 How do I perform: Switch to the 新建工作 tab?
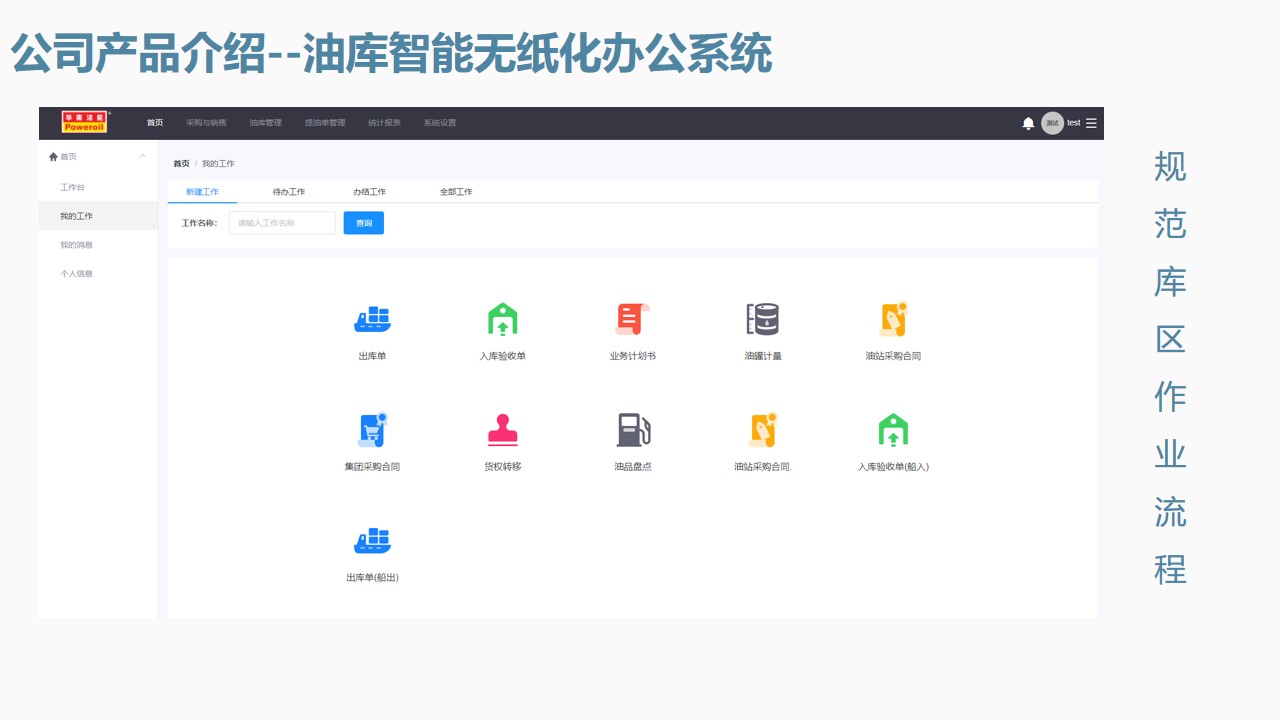click(202, 191)
